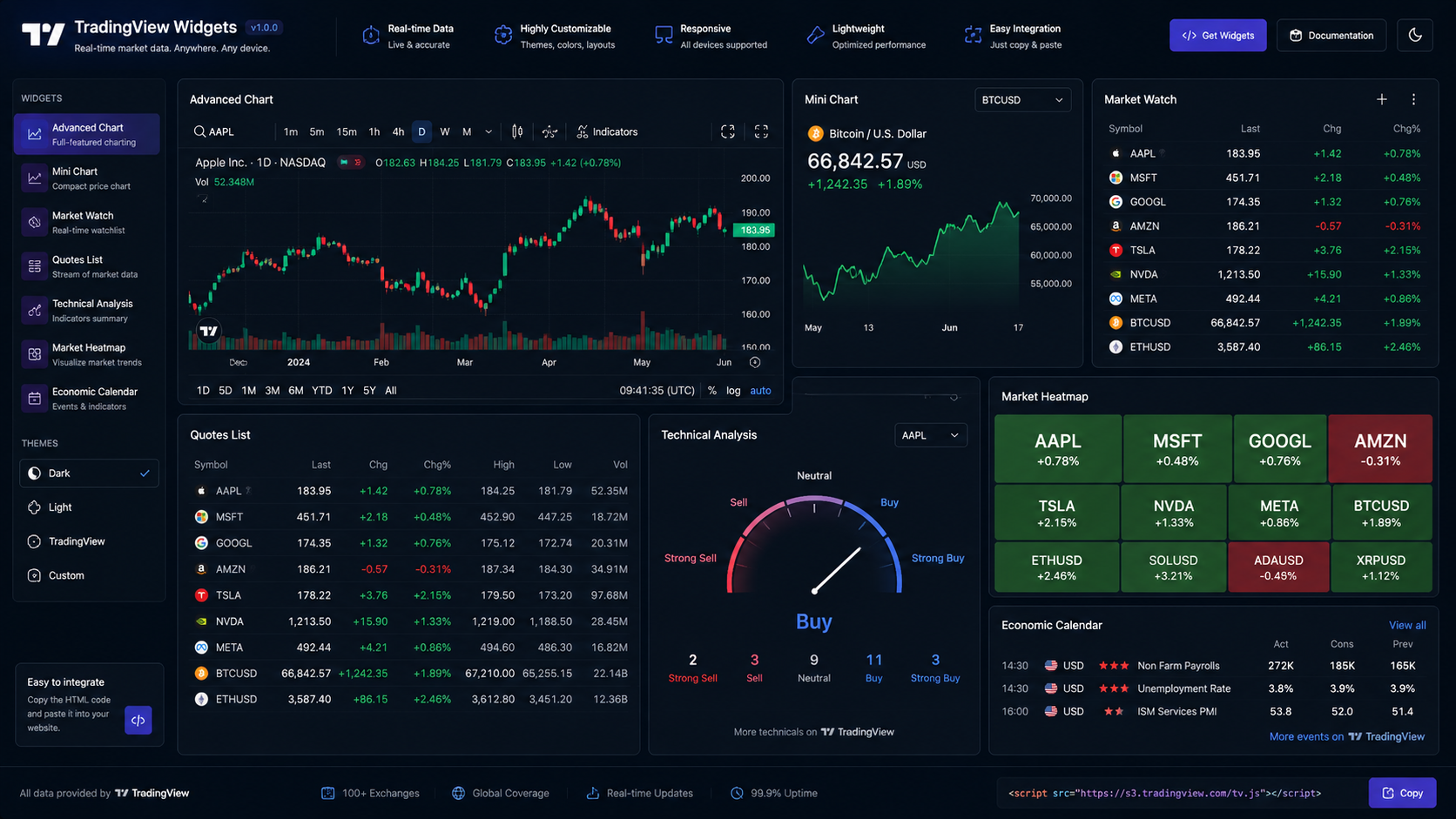Set chart interval to 4h
The width and height of the screenshot is (1456, 819).
398,131
